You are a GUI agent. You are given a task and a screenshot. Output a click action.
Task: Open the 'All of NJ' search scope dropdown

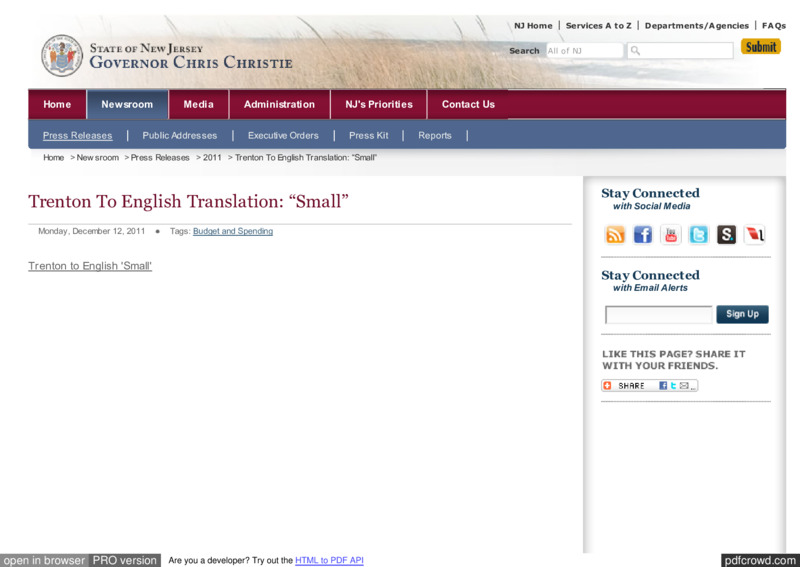[585, 51]
